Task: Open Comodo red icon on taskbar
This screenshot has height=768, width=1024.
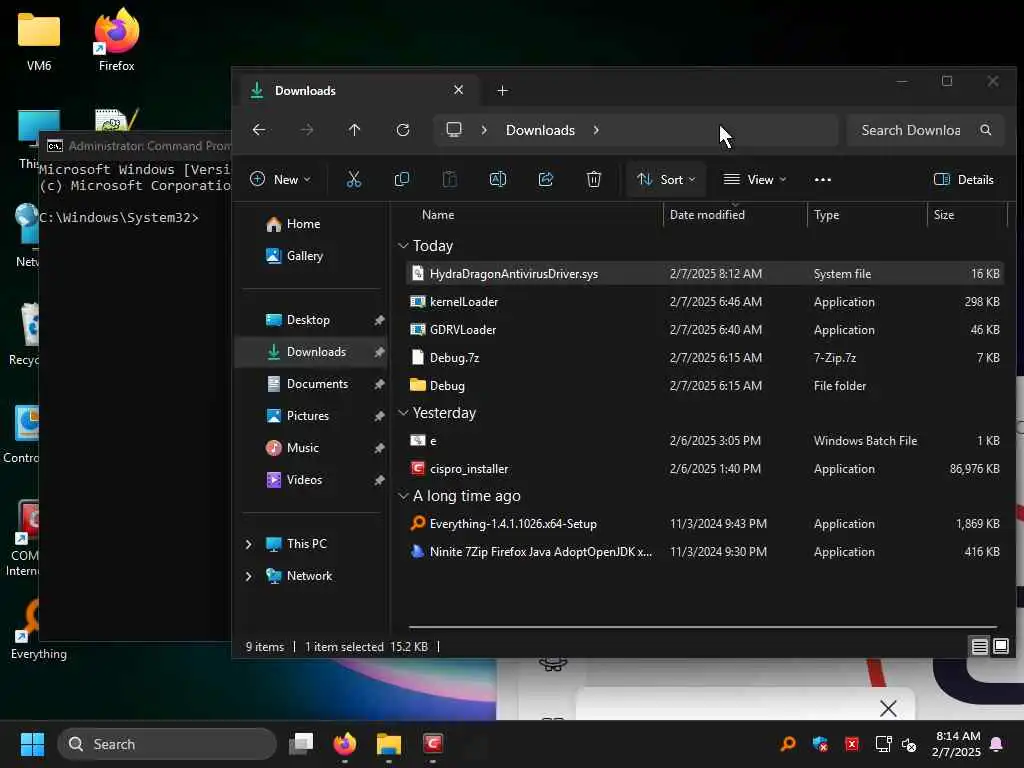Action: (433, 744)
